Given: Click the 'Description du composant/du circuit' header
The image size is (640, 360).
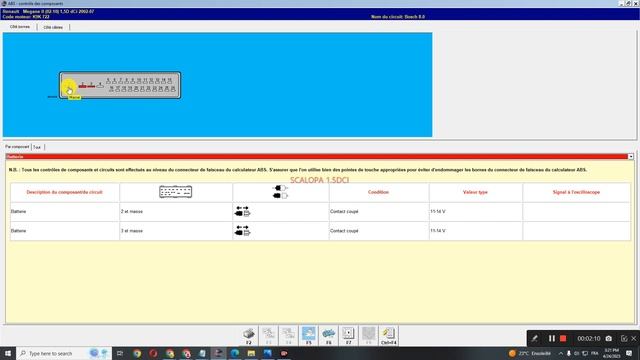Looking at the screenshot, I should coord(64,192).
